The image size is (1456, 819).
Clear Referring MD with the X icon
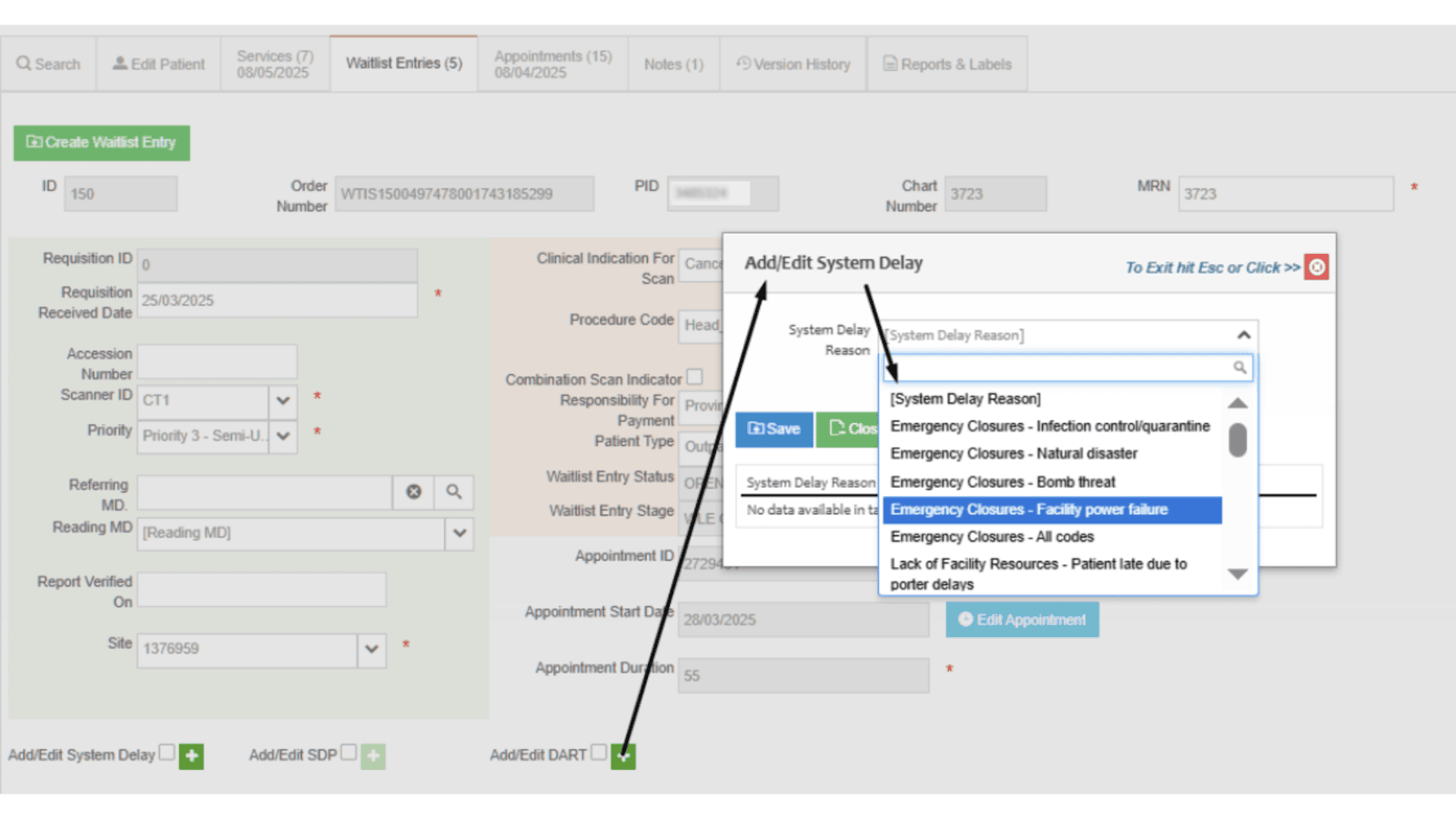click(x=414, y=491)
